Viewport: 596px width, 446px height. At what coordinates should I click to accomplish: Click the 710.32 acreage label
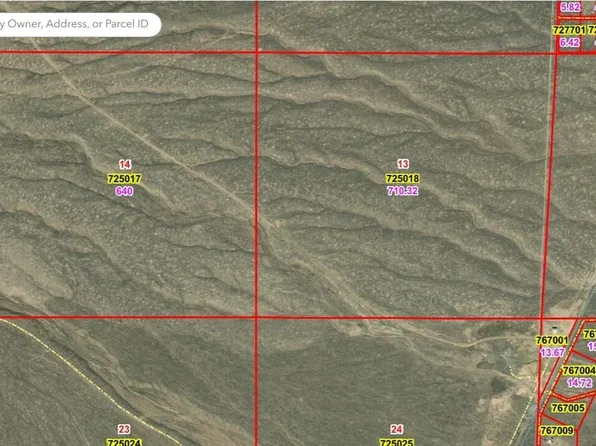pyautogui.click(x=403, y=190)
